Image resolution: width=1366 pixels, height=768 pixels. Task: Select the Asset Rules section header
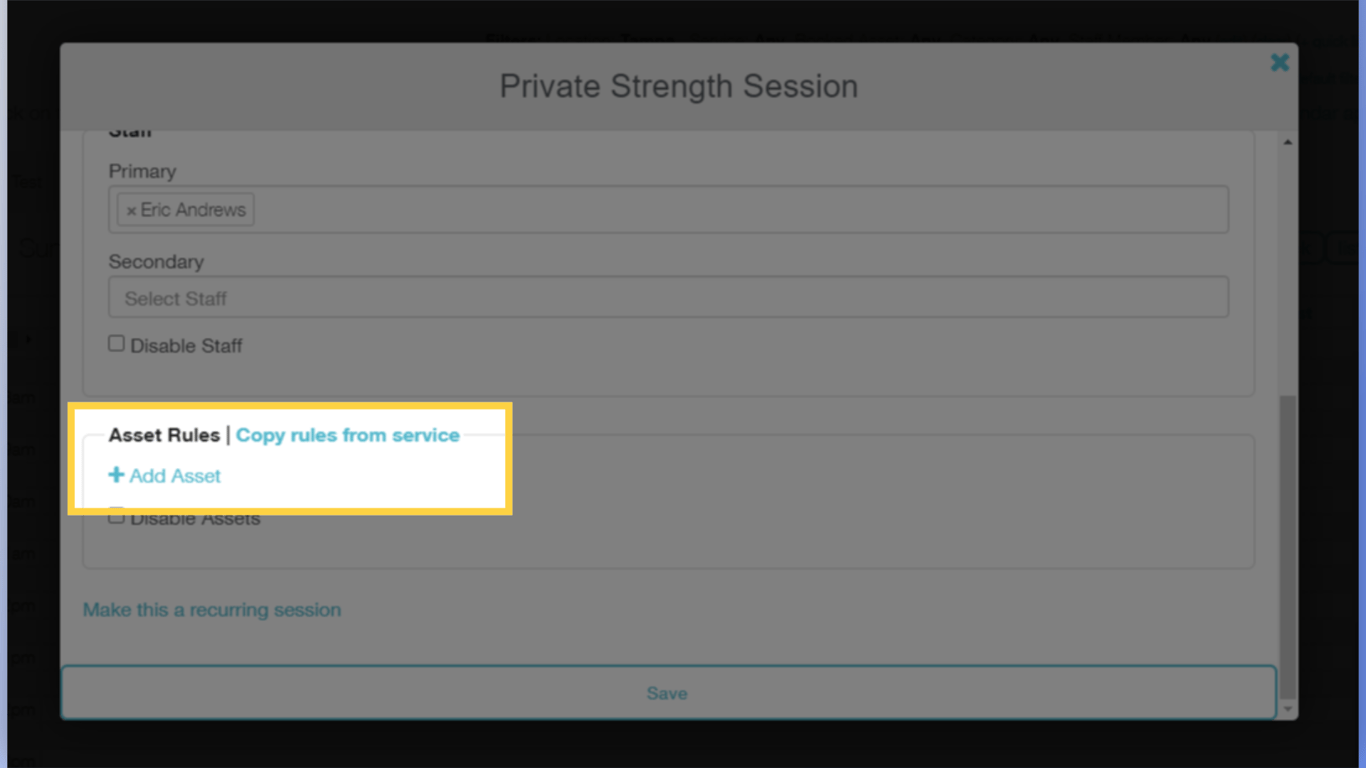click(165, 435)
